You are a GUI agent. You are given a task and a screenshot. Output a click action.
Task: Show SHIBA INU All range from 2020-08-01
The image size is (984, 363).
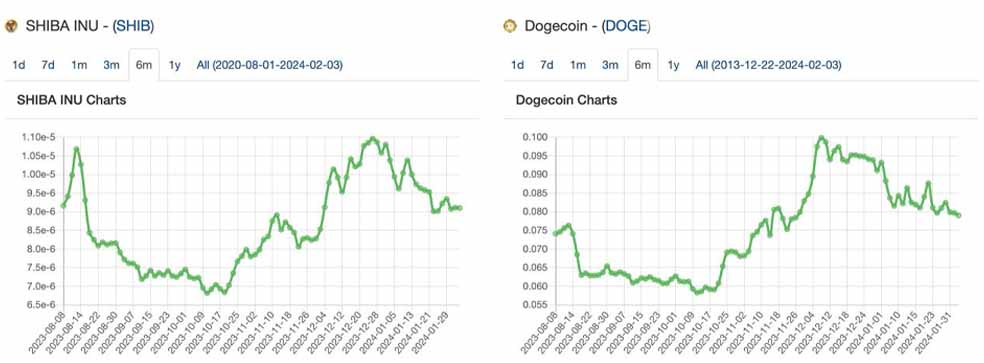[270, 65]
